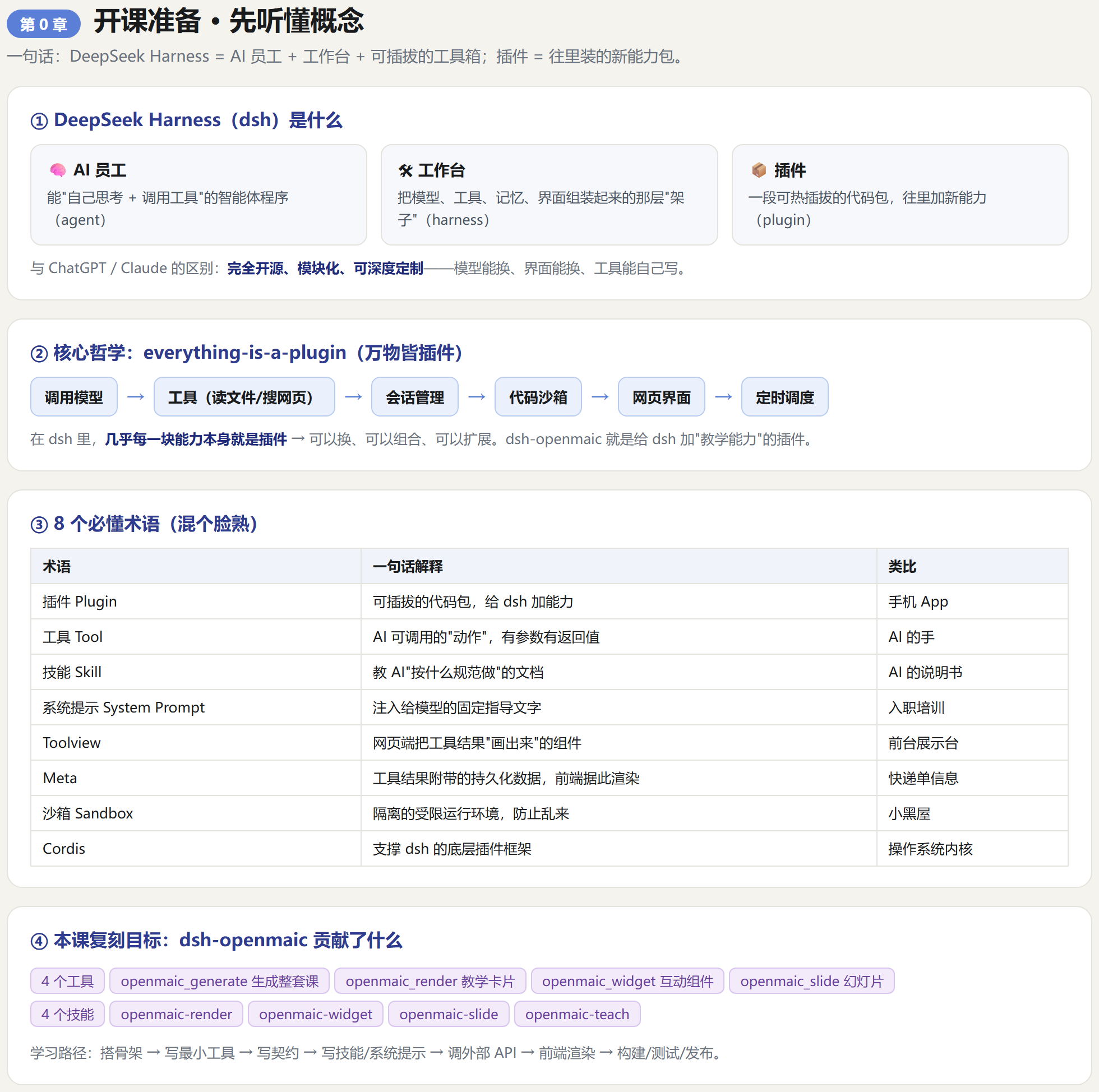
Task: Click the openmaic-widget skill tag
Action: coord(316,1014)
